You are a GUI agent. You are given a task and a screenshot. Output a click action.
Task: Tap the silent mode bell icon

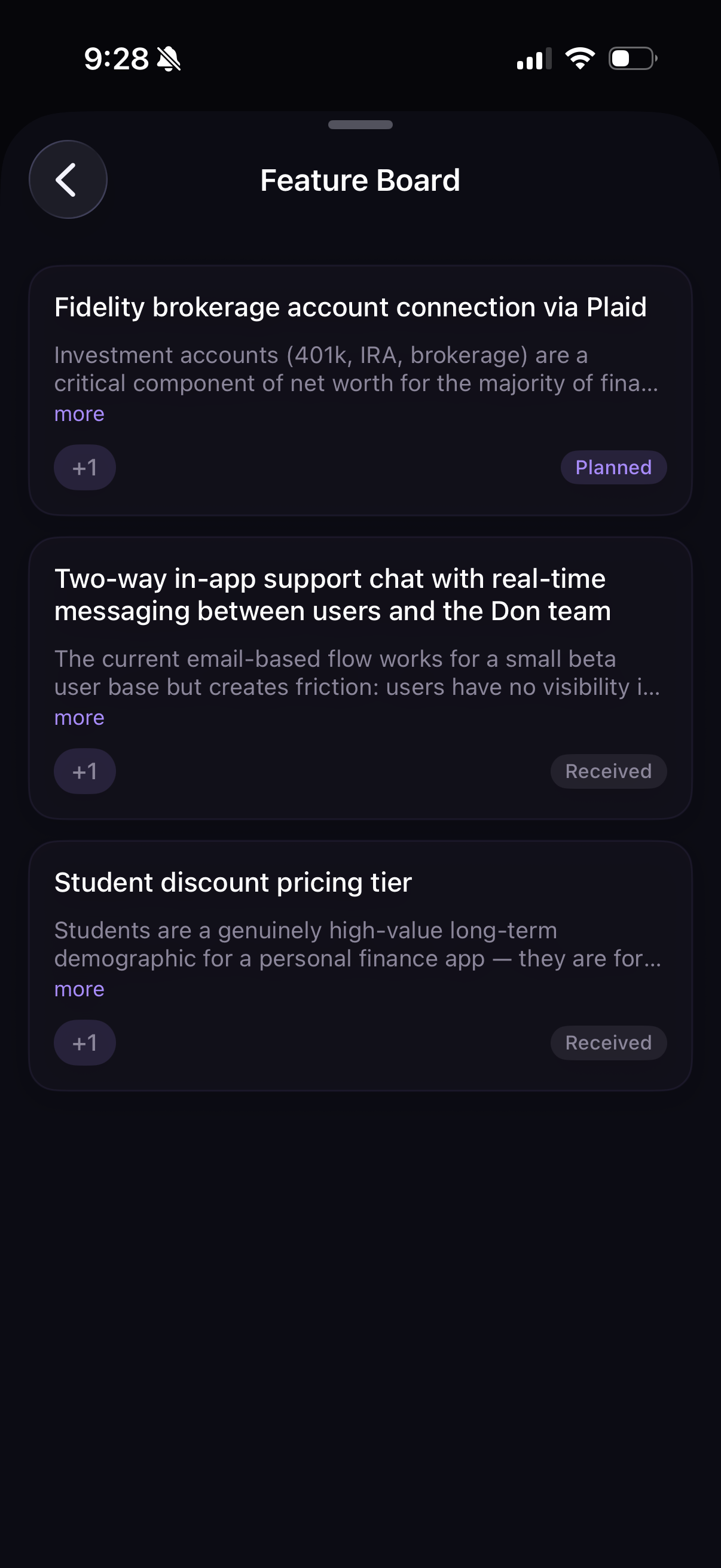(x=169, y=59)
